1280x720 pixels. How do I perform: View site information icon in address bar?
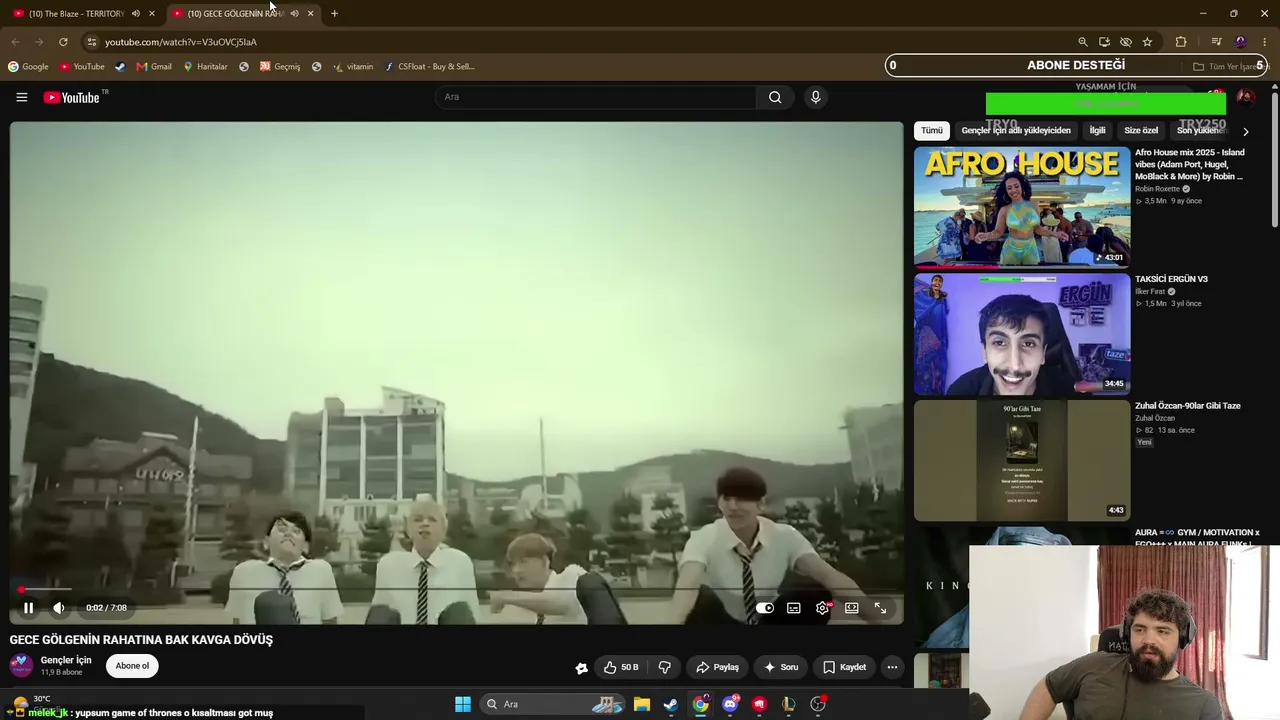click(x=92, y=42)
